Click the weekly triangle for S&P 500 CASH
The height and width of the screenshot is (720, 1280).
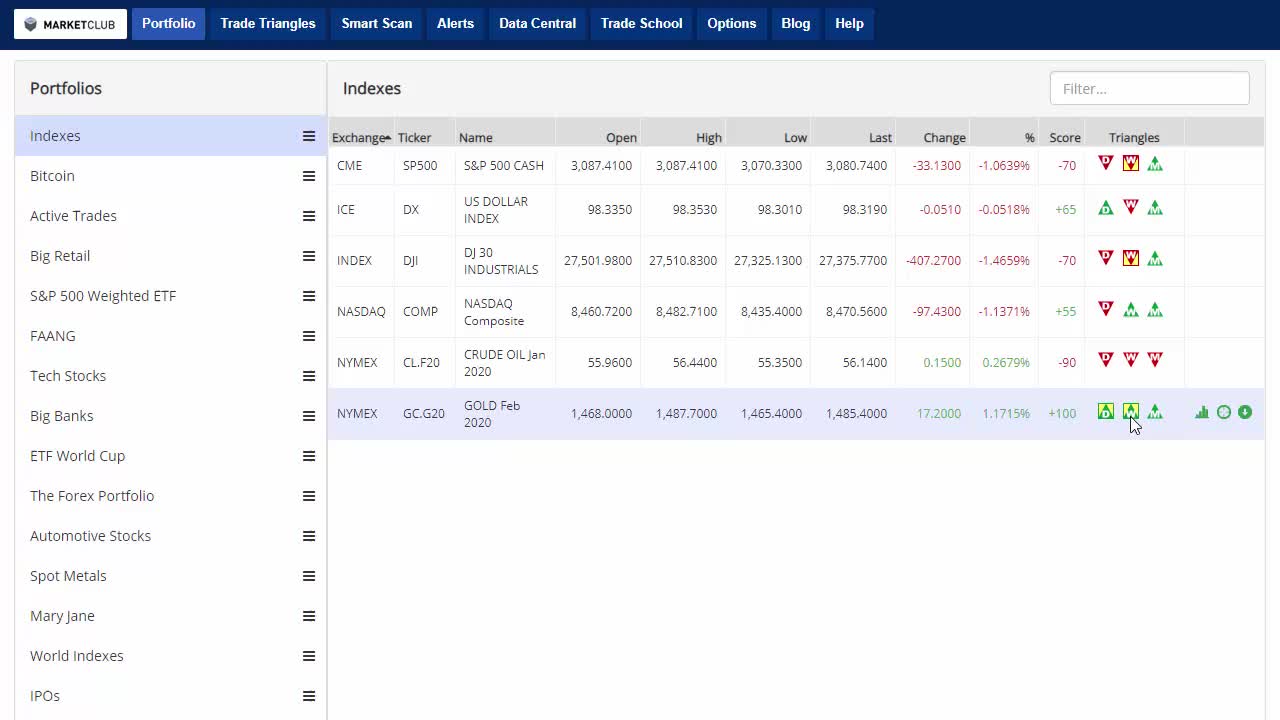point(1130,163)
